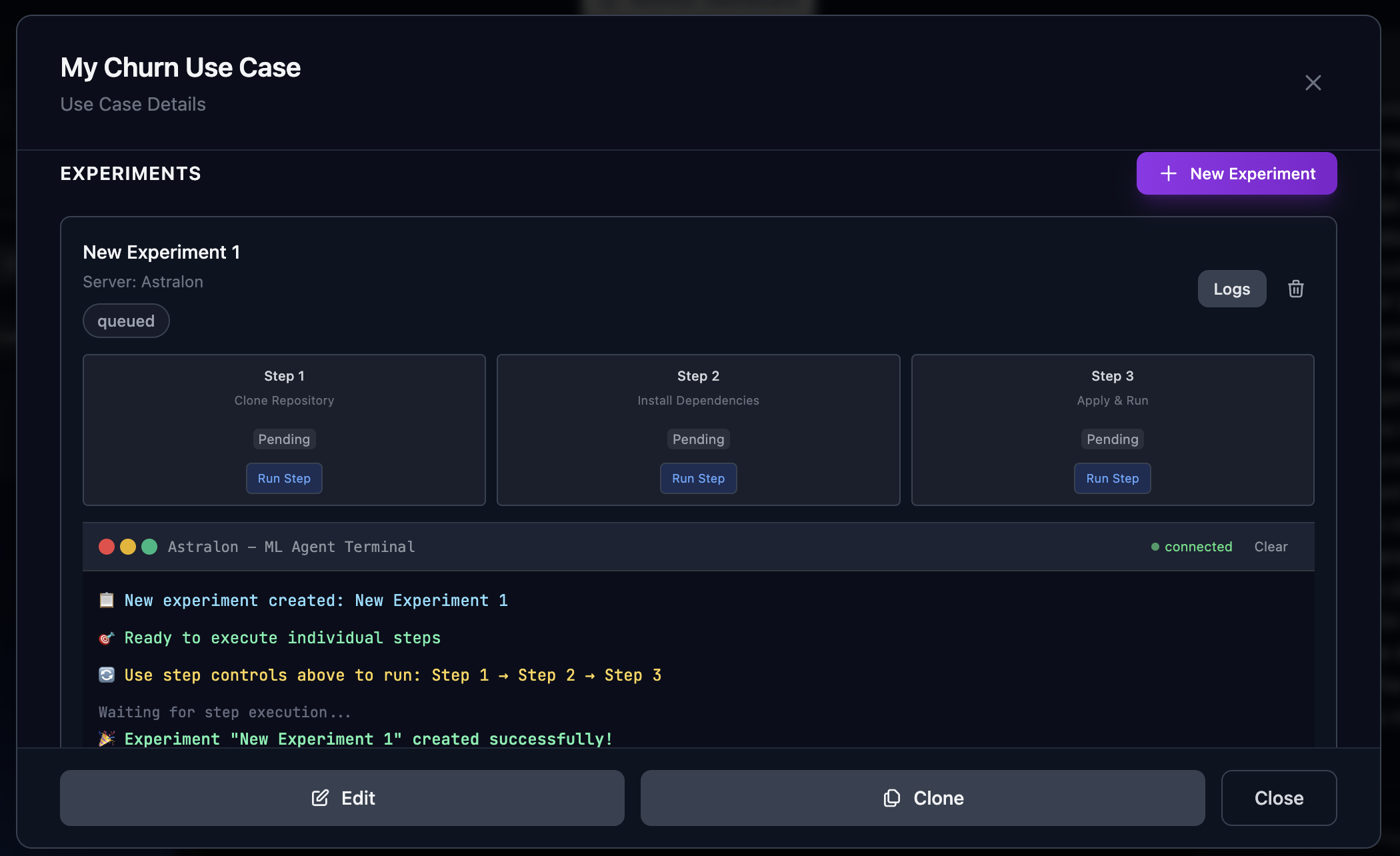Click the waiting for step execution terminal line
Viewport: 1400px width, 856px height.
click(225, 712)
